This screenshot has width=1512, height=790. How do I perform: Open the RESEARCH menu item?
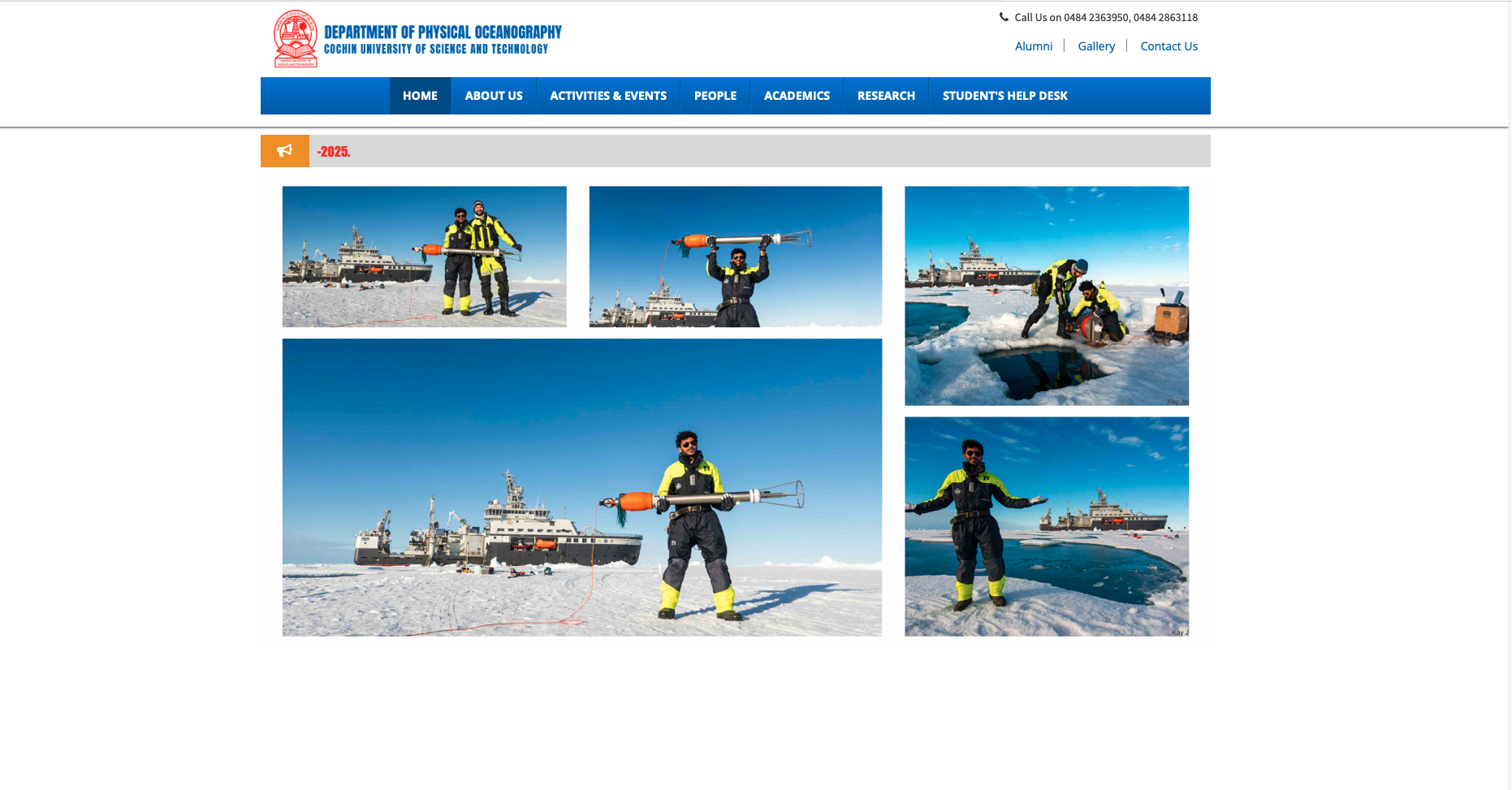(x=885, y=95)
